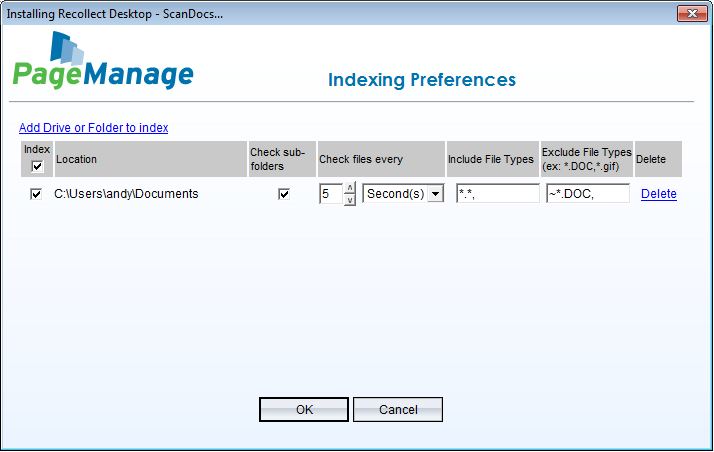The height and width of the screenshot is (452, 714).
Task: Toggle Check sub-folders for Documents row
Action: point(284,194)
